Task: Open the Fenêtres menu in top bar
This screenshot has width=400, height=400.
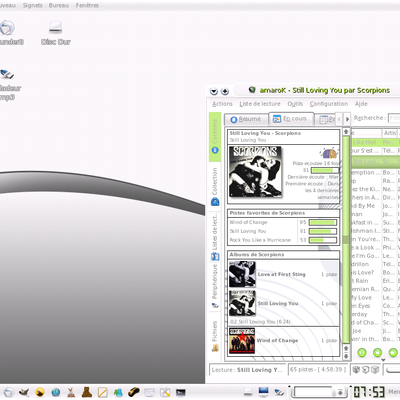Action: (87, 5)
